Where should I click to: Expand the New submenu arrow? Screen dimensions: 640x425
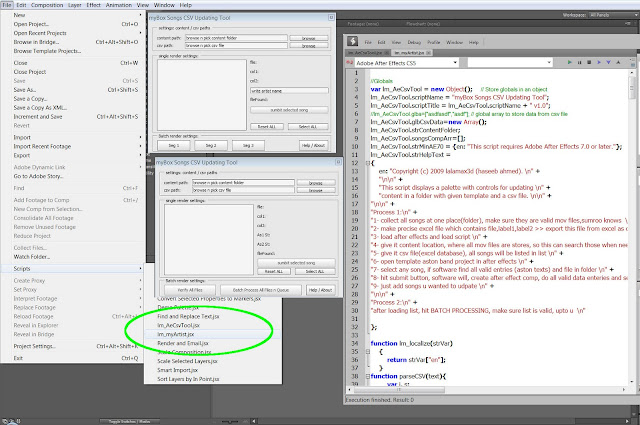[x=140, y=15]
